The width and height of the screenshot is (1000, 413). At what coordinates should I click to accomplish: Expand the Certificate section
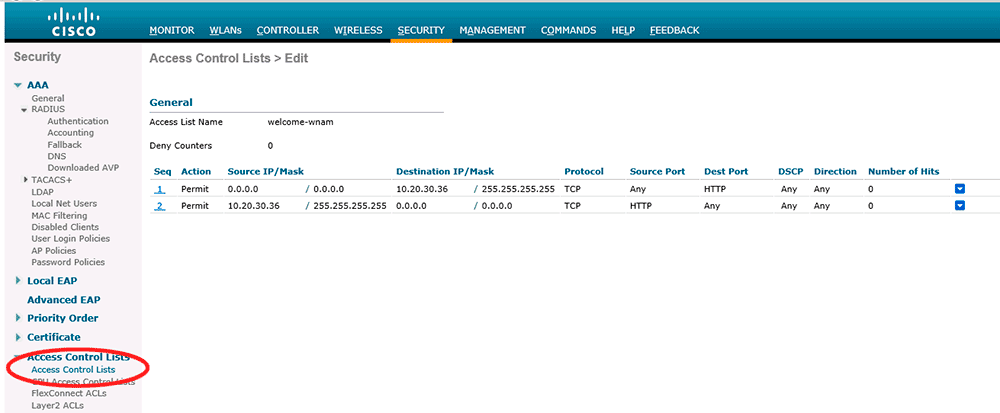click(18, 337)
